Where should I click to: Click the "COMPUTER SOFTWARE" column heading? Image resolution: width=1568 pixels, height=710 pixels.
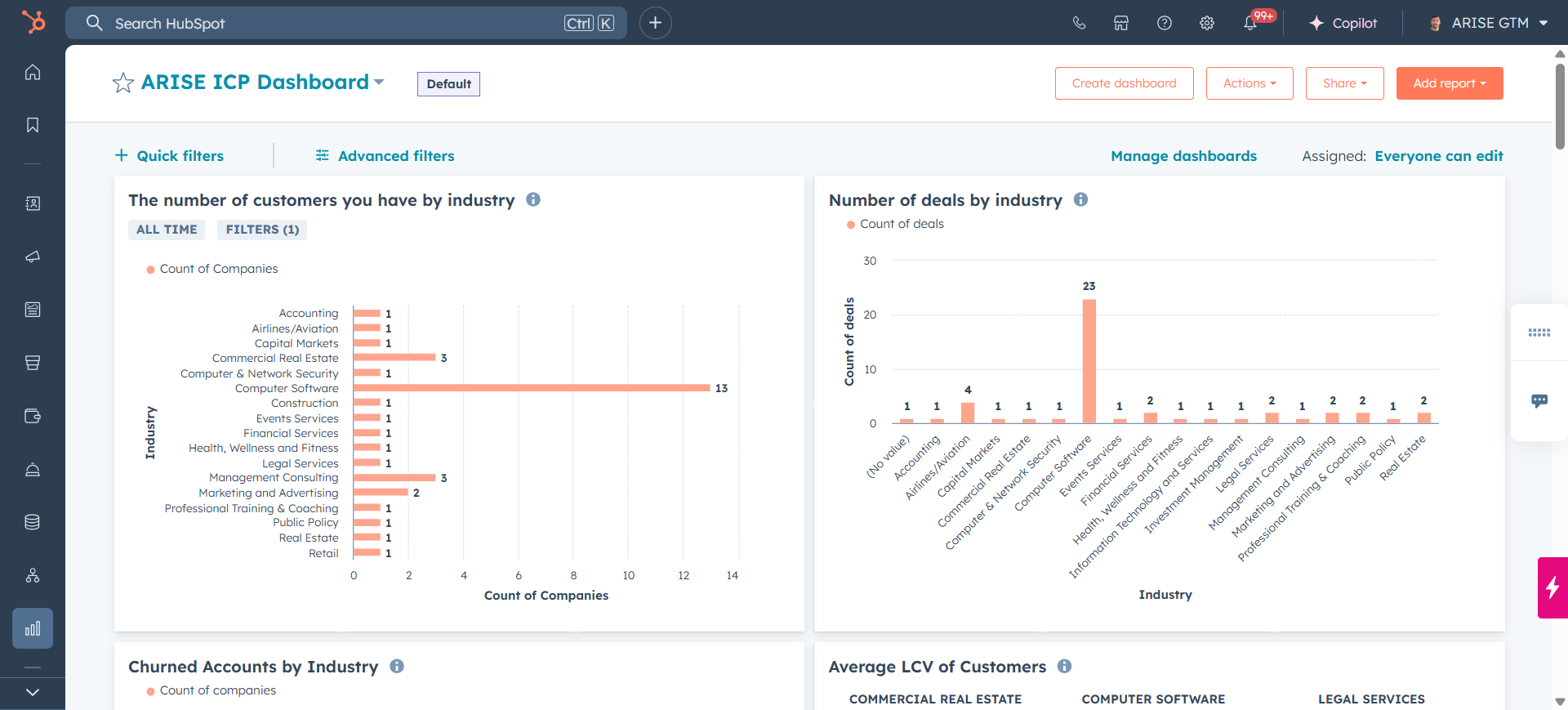[x=1153, y=699]
